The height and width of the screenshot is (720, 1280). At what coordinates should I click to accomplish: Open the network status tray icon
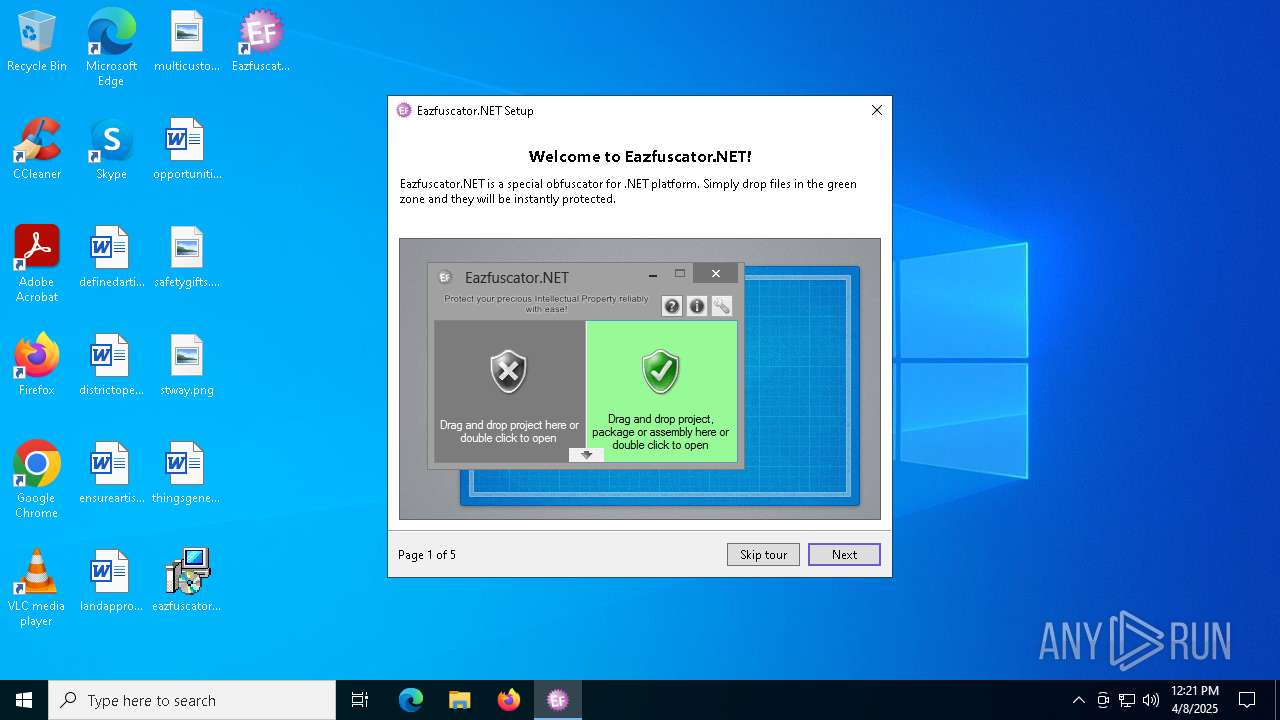(x=1127, y=700)
